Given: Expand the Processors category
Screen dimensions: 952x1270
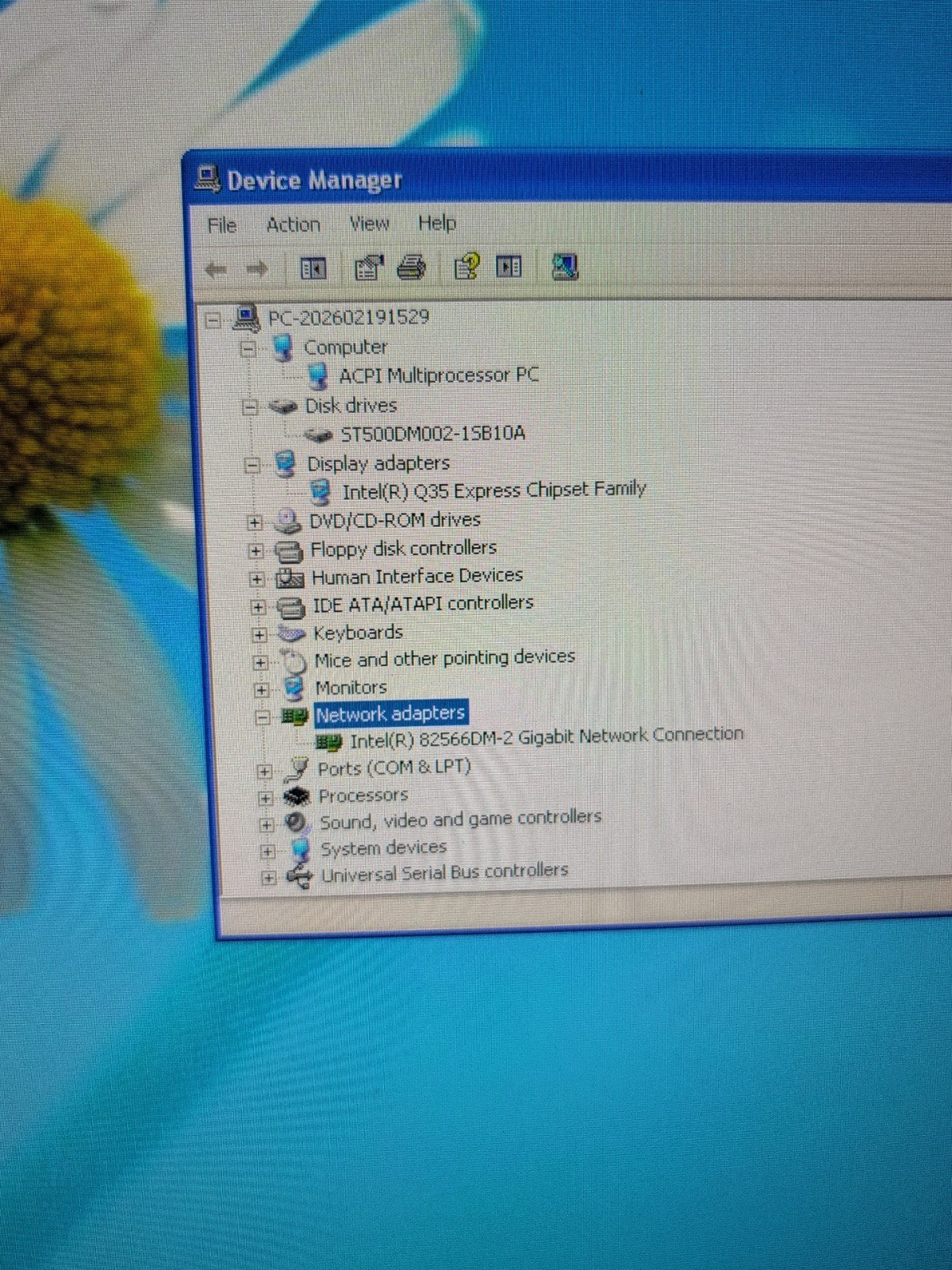Looking at the screenshot, I should click(266, 798).
